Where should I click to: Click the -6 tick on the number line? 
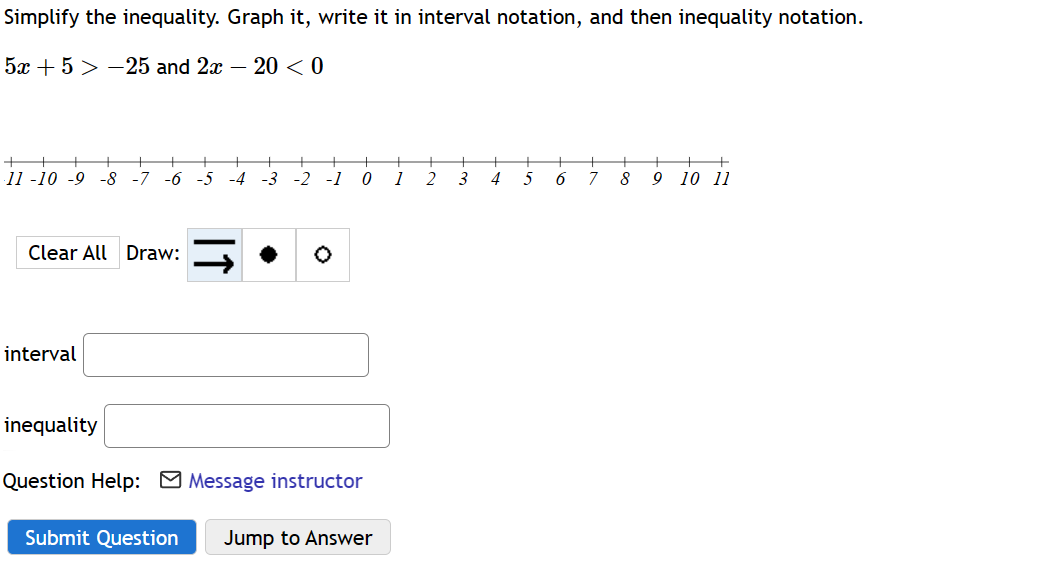click(x=173, y=162)
